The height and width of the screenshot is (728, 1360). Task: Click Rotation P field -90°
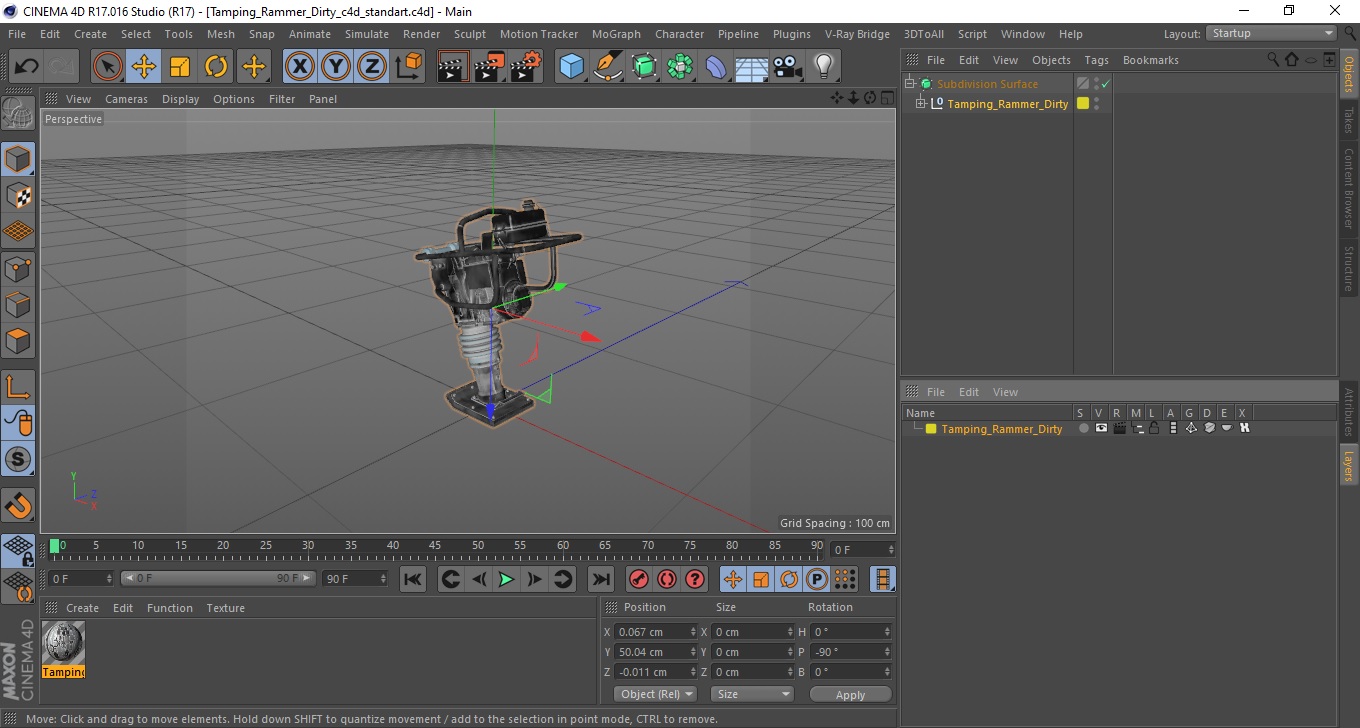(851, 652)
